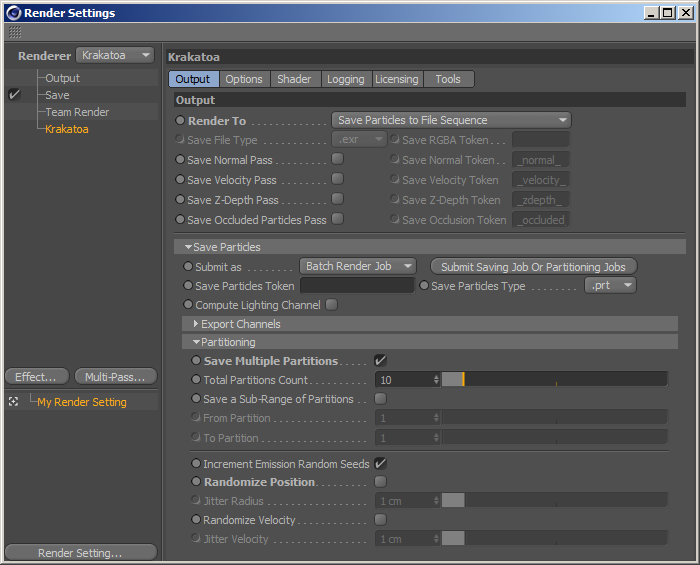This screenshot has height=565, width=700.
Task: Click Submit Saving Job Or Partitioning Jobs
Action: (533, 267)
